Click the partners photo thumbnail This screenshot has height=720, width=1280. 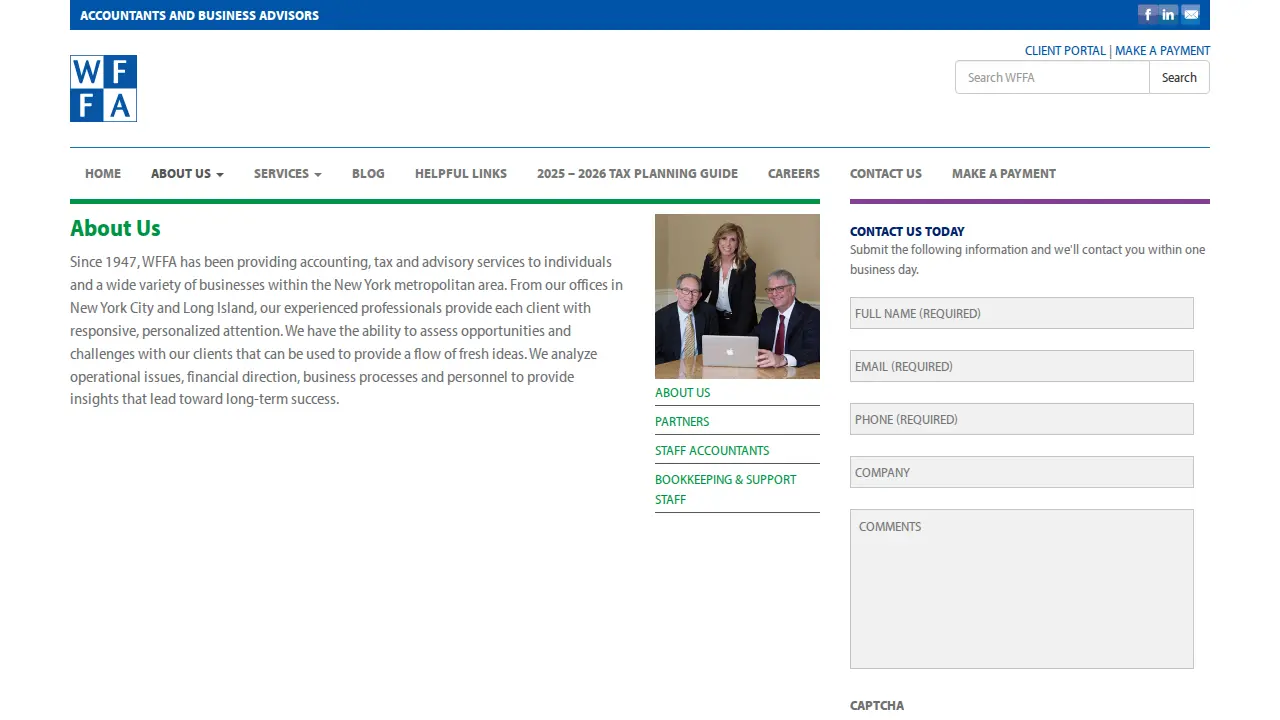pos(737,296)
